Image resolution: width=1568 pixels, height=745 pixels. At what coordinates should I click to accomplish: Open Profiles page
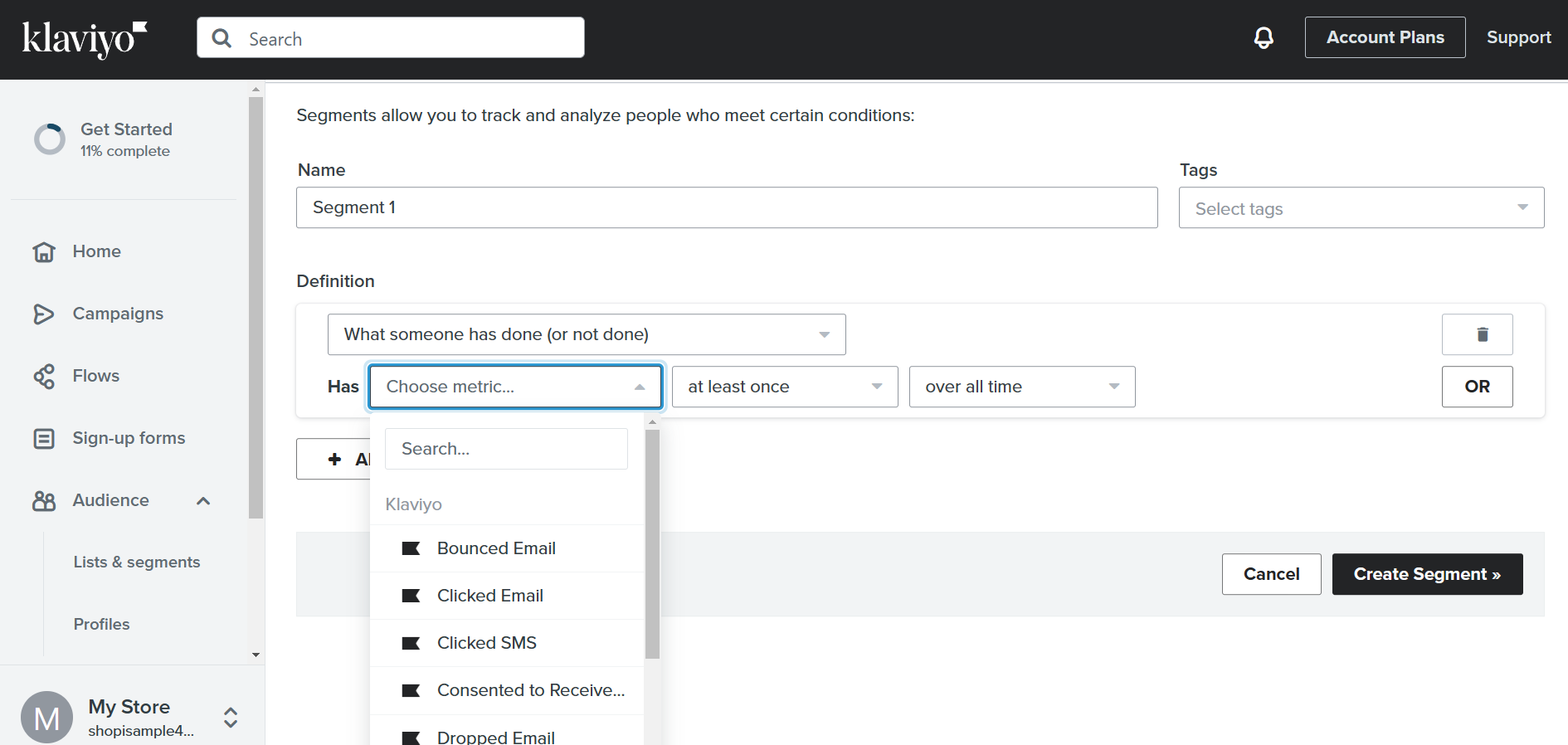pyautogui.click(x=101, y=624)
